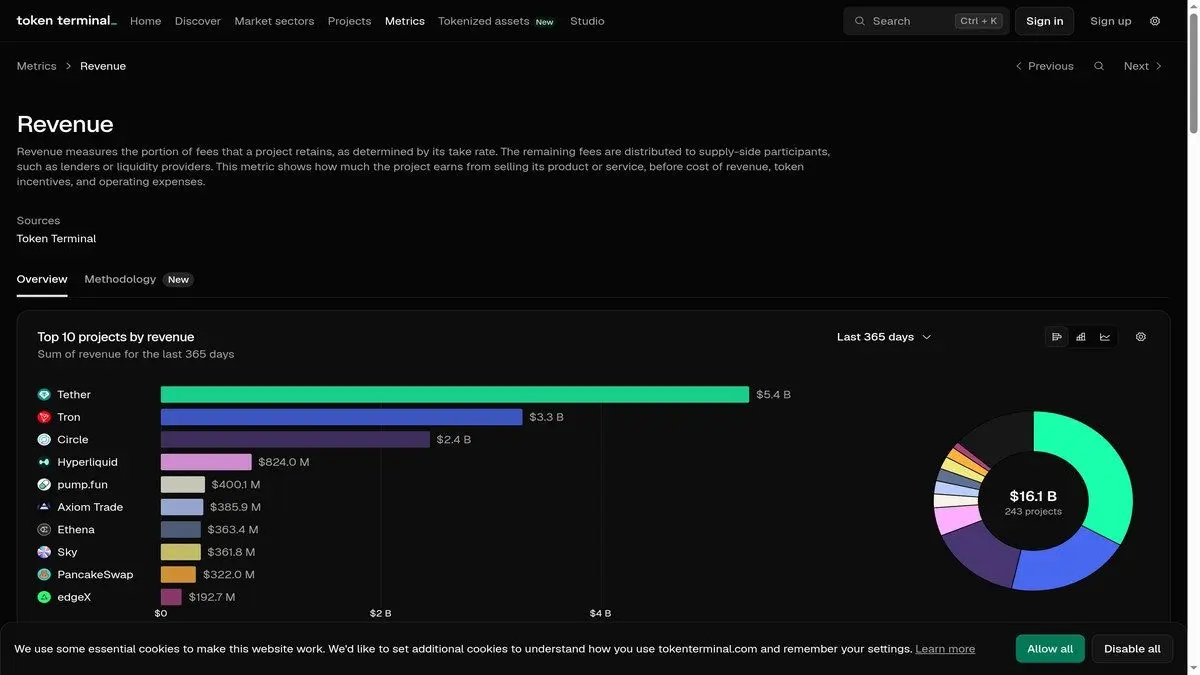Viewport: 1200px width, 675px height.
Task: Click the pump.fun project name
Action: [82, 485]
